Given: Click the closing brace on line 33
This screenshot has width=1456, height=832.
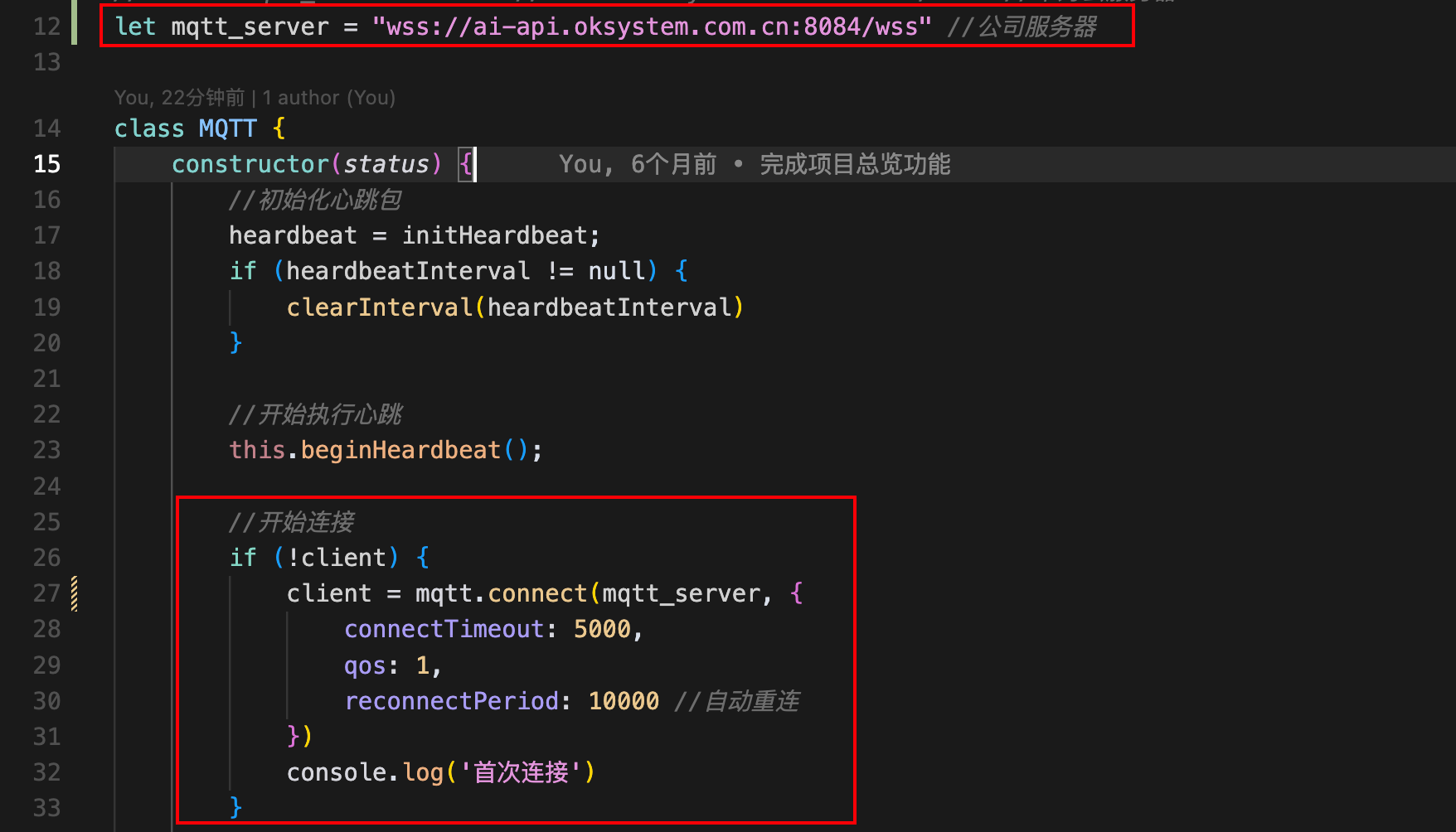Looking at the screenshot, I should (236, 807).
